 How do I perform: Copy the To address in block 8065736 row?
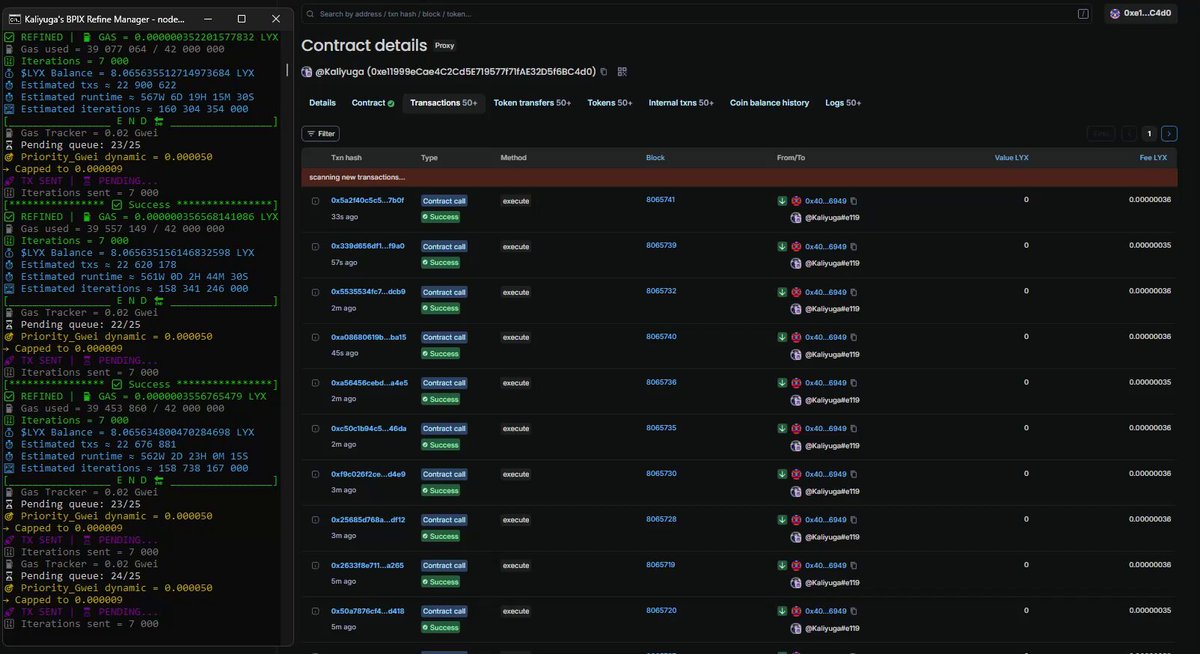tap(854, 383)
